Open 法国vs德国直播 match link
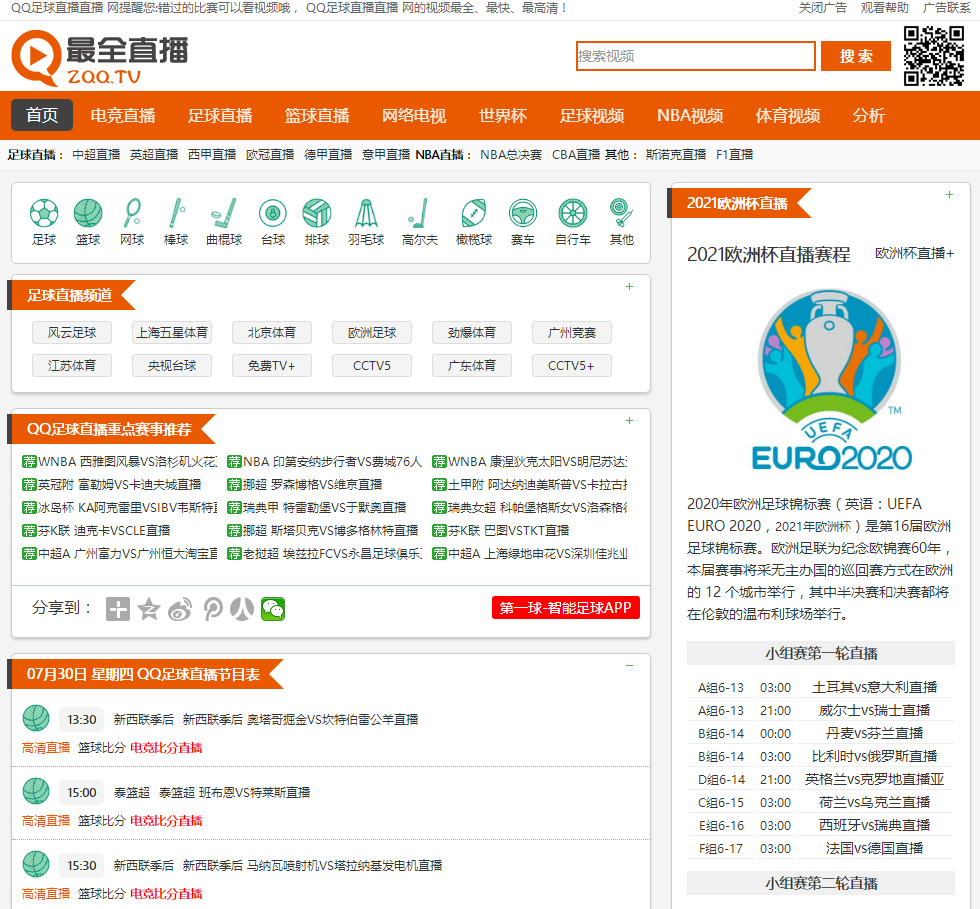The width and height of the screenshot is (980, 909). pos(874,848)
